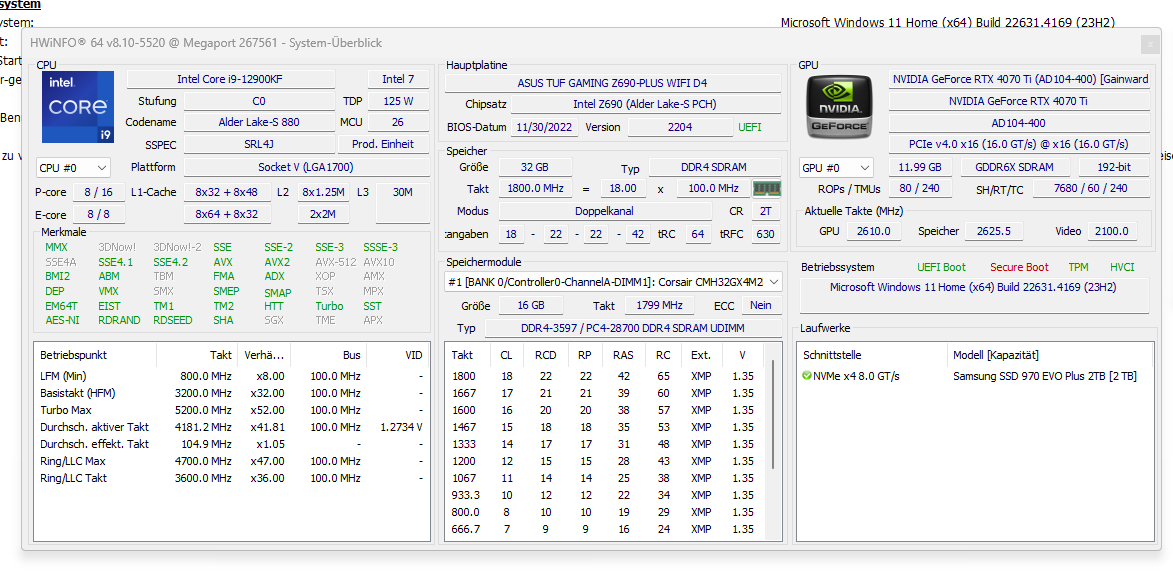Viewport: 1173px width, 581px height.
Task: Select the Samsung SSD 970 EVO Plus entry
Action: pyautogui.click(x=1044, y=376)
